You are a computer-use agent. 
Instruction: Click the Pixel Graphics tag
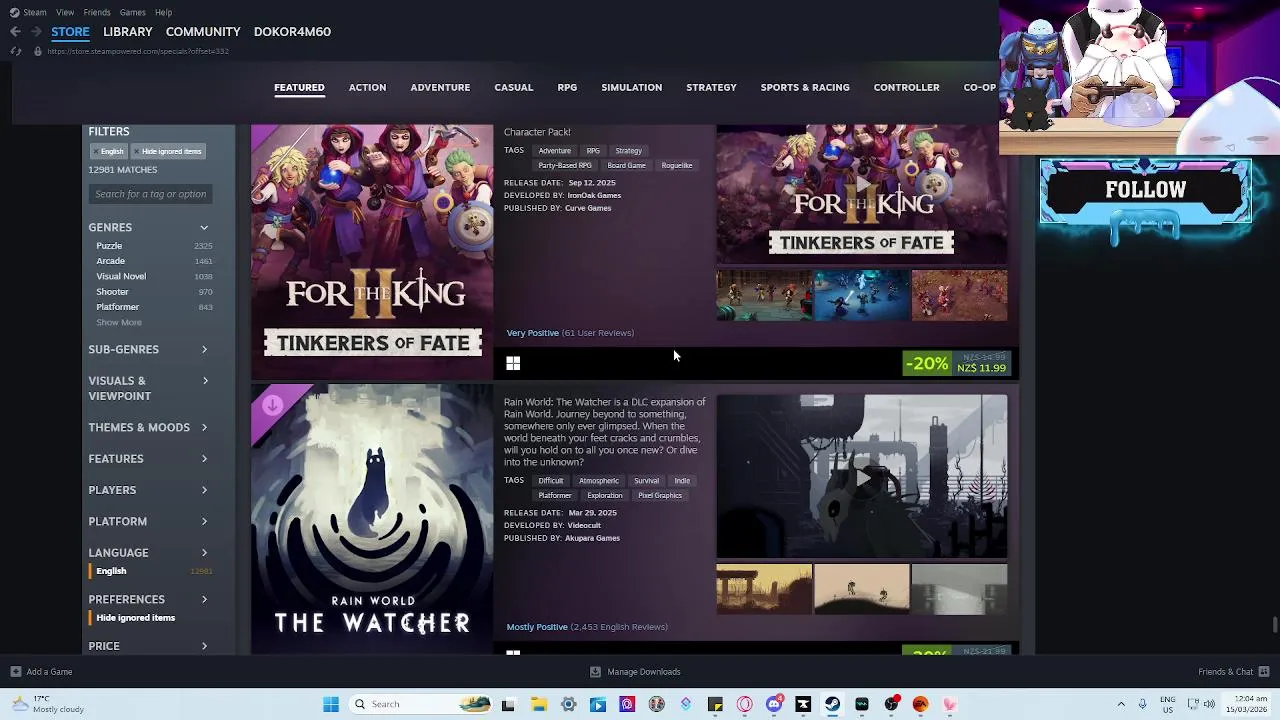[660, 496]
